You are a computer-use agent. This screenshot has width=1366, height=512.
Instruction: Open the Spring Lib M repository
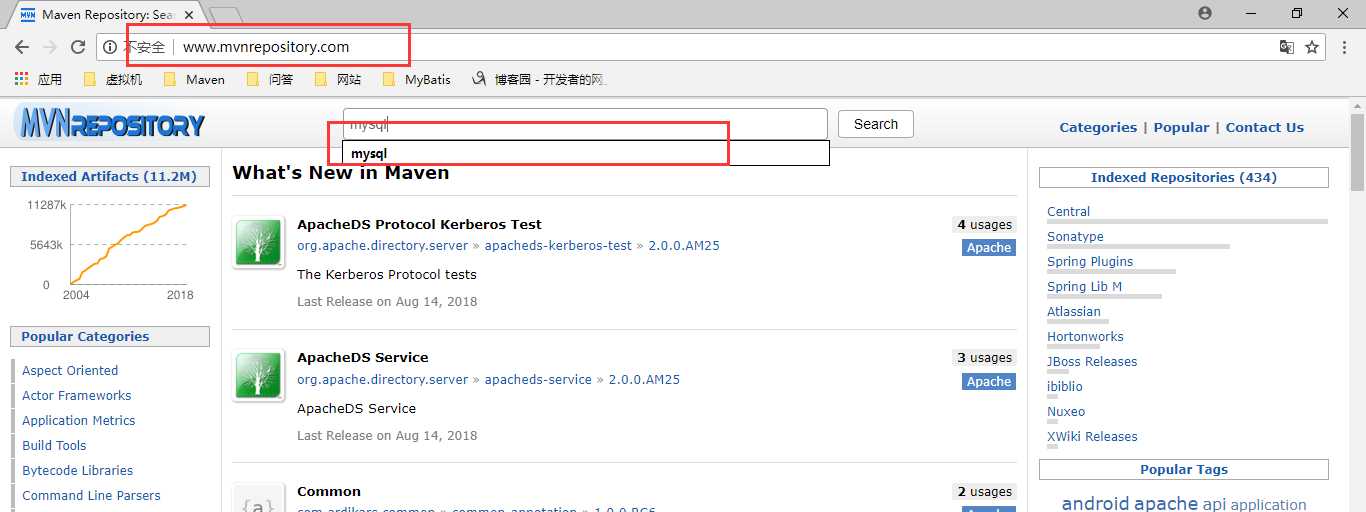pos(1084,286)
